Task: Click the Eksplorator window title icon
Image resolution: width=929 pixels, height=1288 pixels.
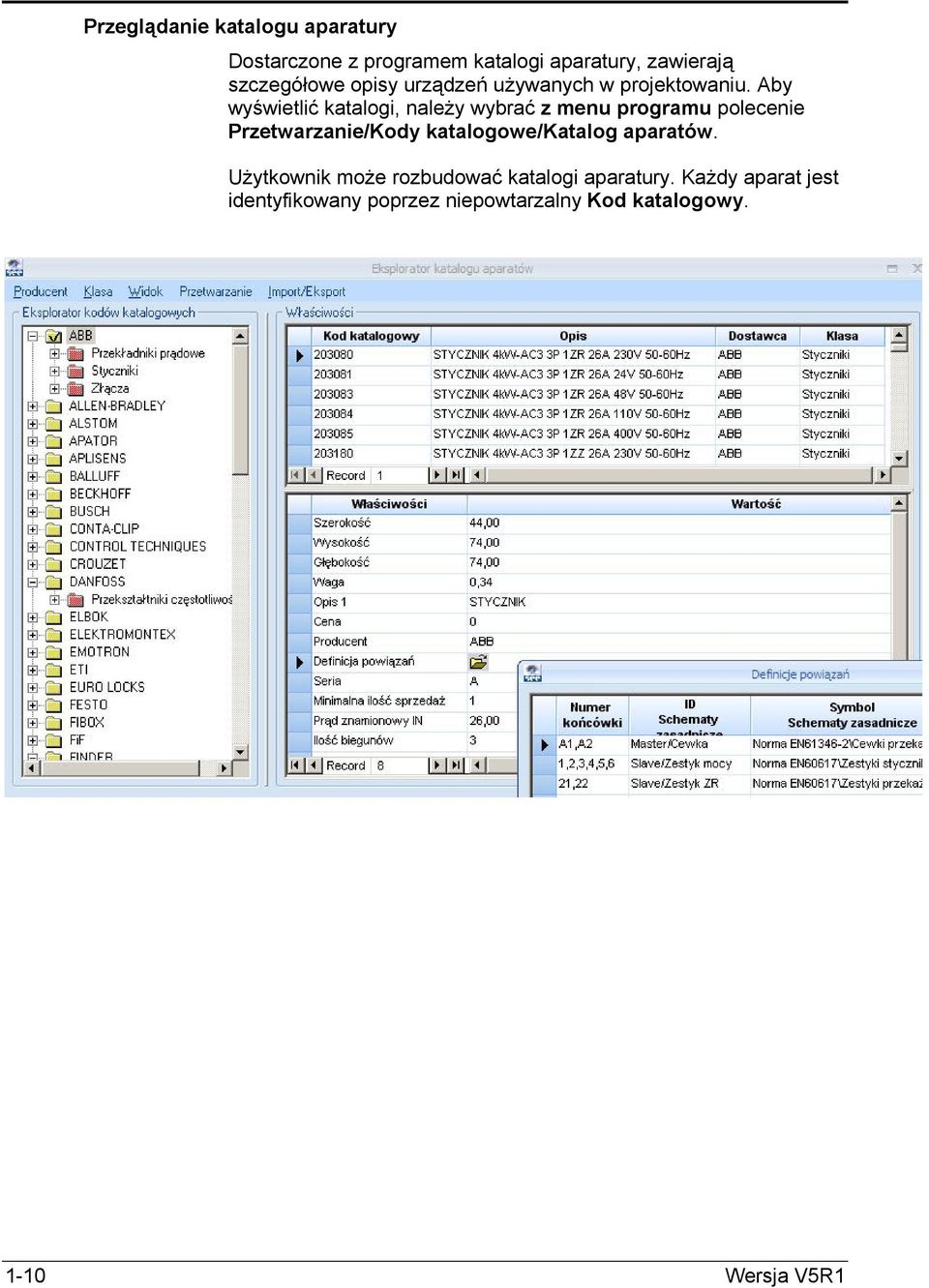Action: [15, 268]
